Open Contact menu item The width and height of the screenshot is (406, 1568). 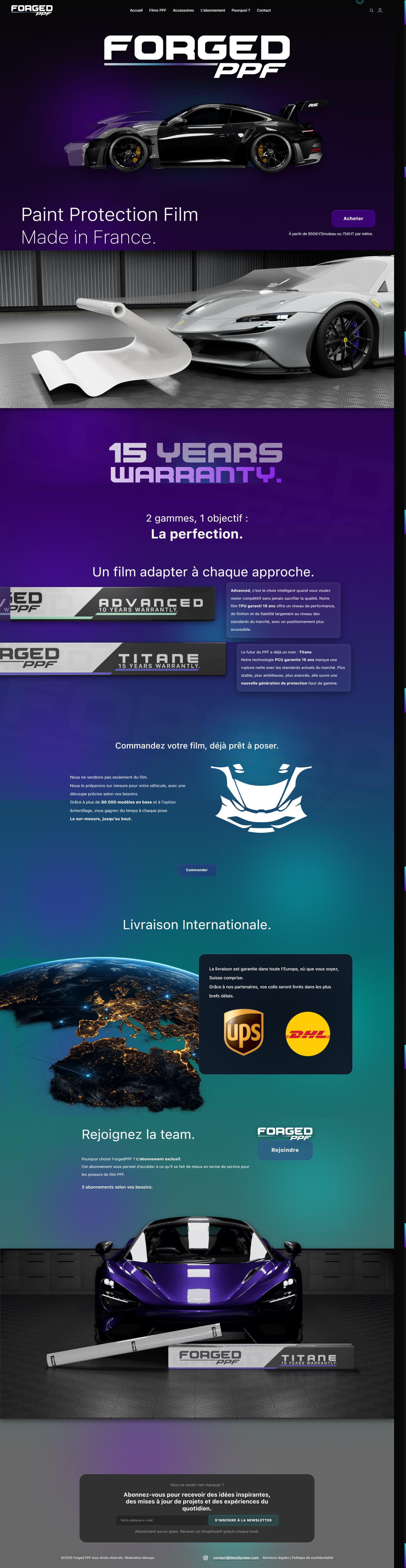(x=264, y=10)
